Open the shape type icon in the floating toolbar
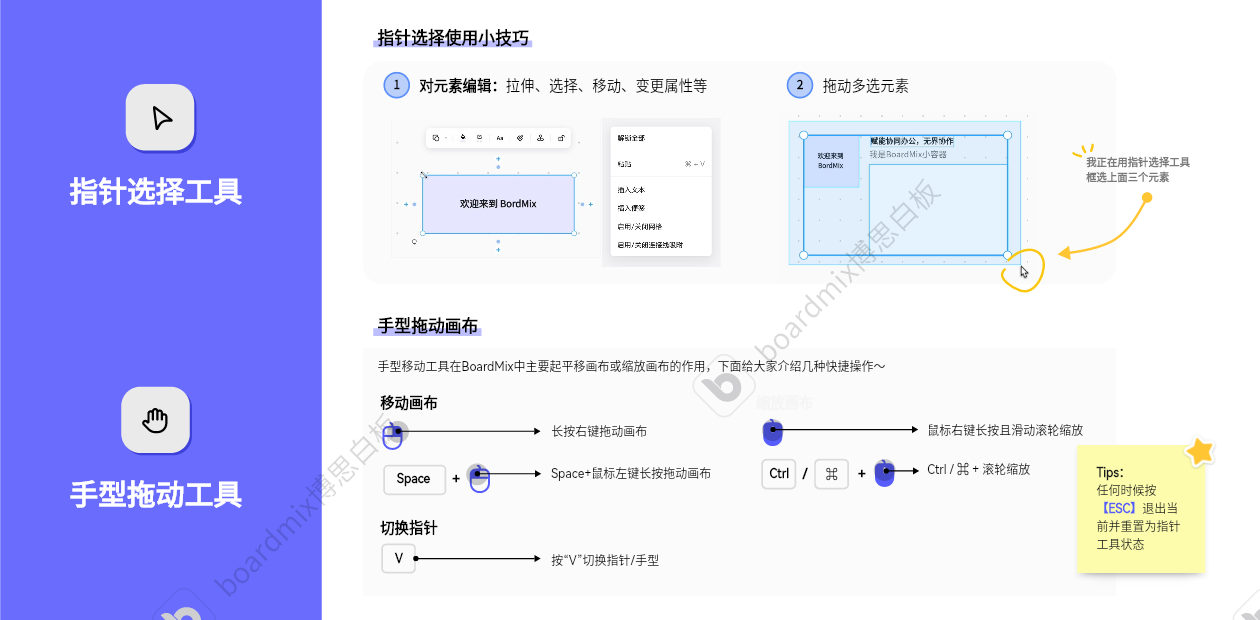Screen dimensions: 1260x620 pyautogui.click(x=436, y=138)
